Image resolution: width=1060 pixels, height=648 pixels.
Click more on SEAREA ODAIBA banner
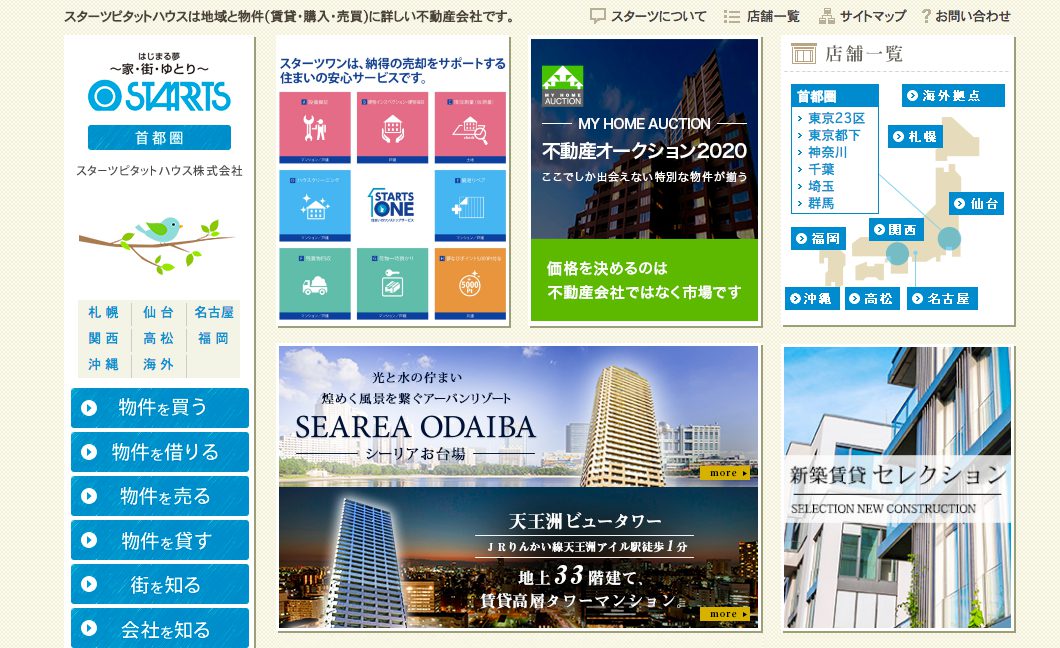[x=724, y=473]
